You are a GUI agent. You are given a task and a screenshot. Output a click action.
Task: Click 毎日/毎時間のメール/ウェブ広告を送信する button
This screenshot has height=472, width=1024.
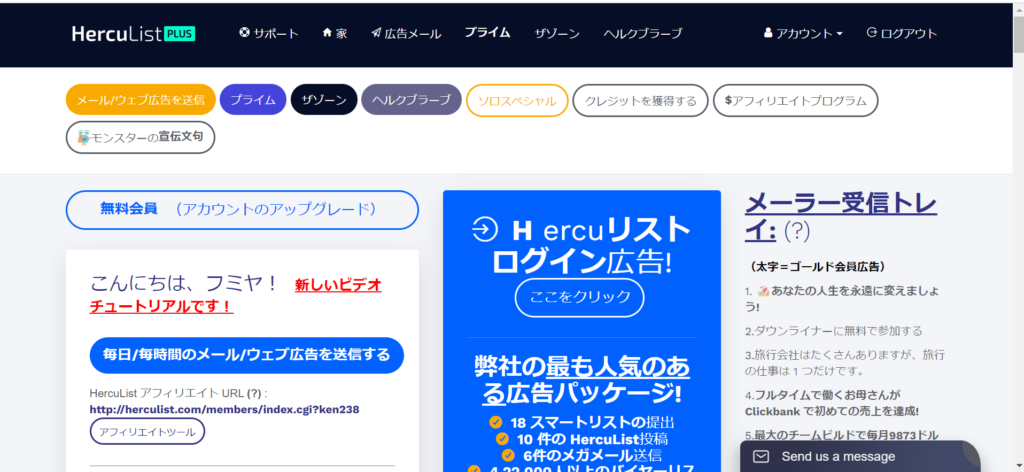247,355
